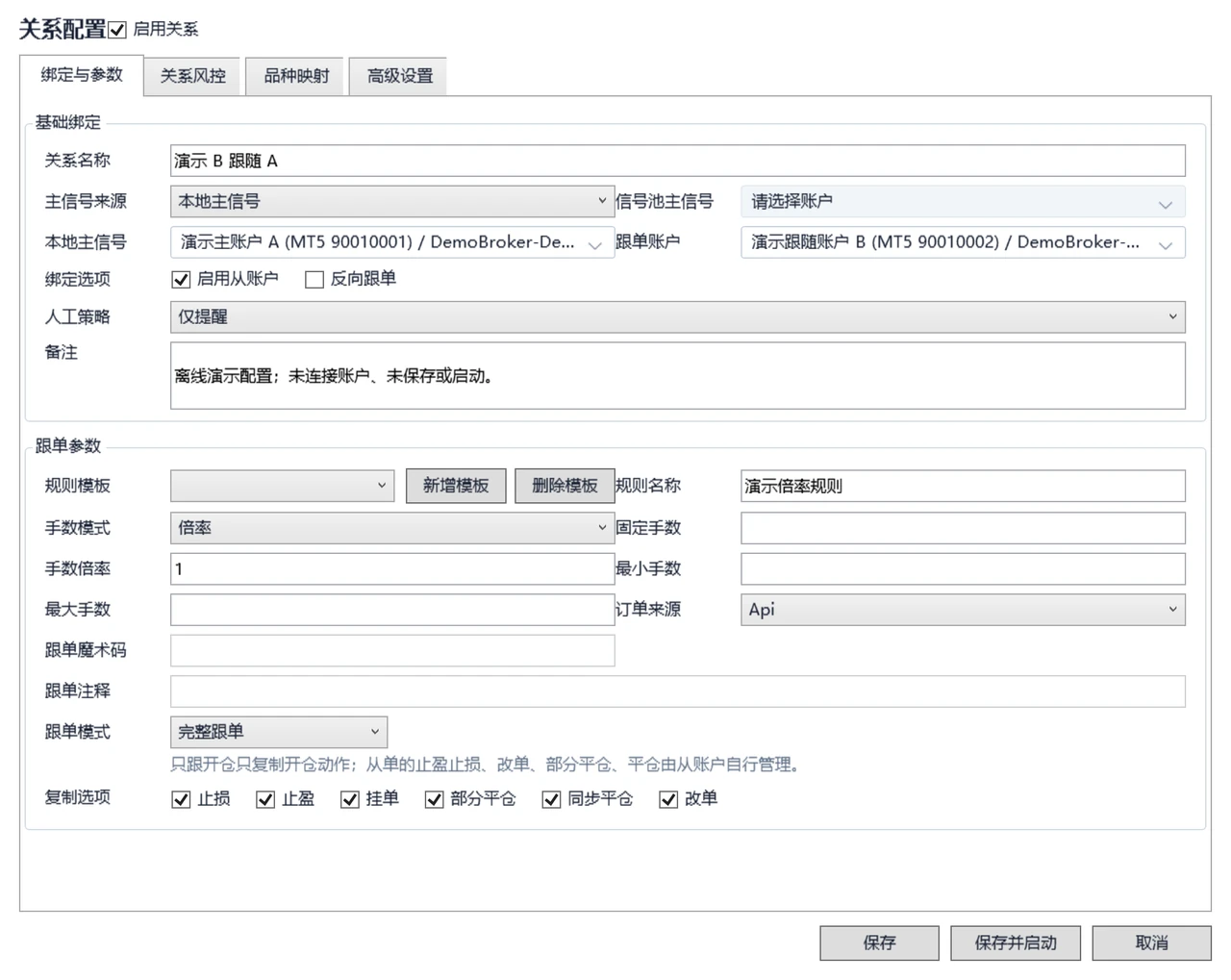This screenshot has height=980, width=1231.
Task: Open the 订单来源 dropdown
Action: click(x=963, y=609)
